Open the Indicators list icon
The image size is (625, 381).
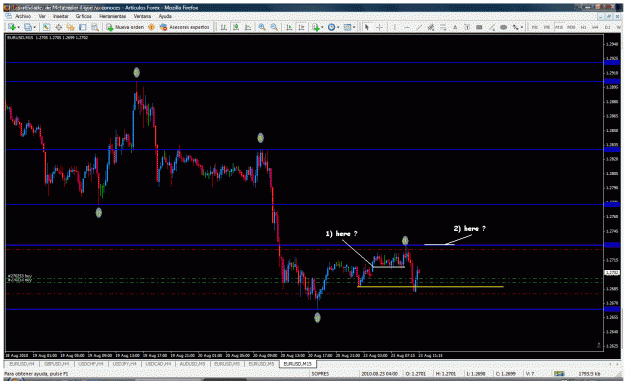pyautogui.click(x=316, y=27)
